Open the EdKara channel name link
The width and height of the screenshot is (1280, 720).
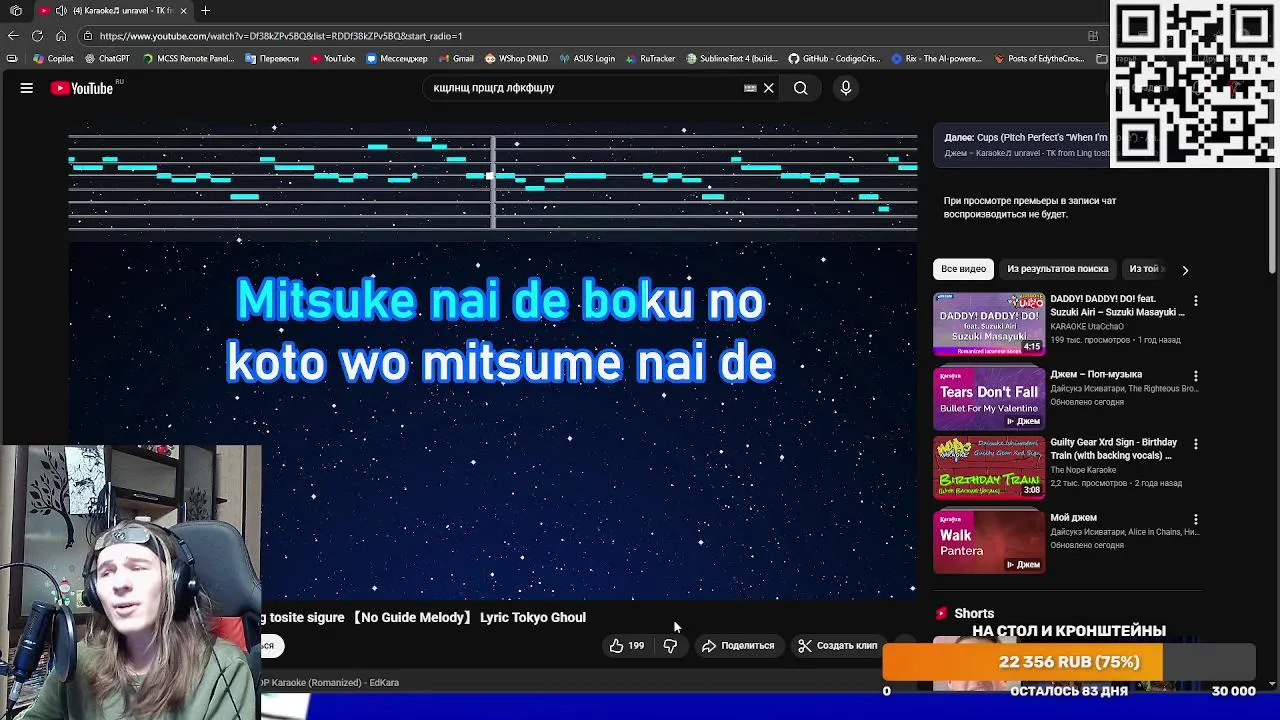[x=384, y=683]
